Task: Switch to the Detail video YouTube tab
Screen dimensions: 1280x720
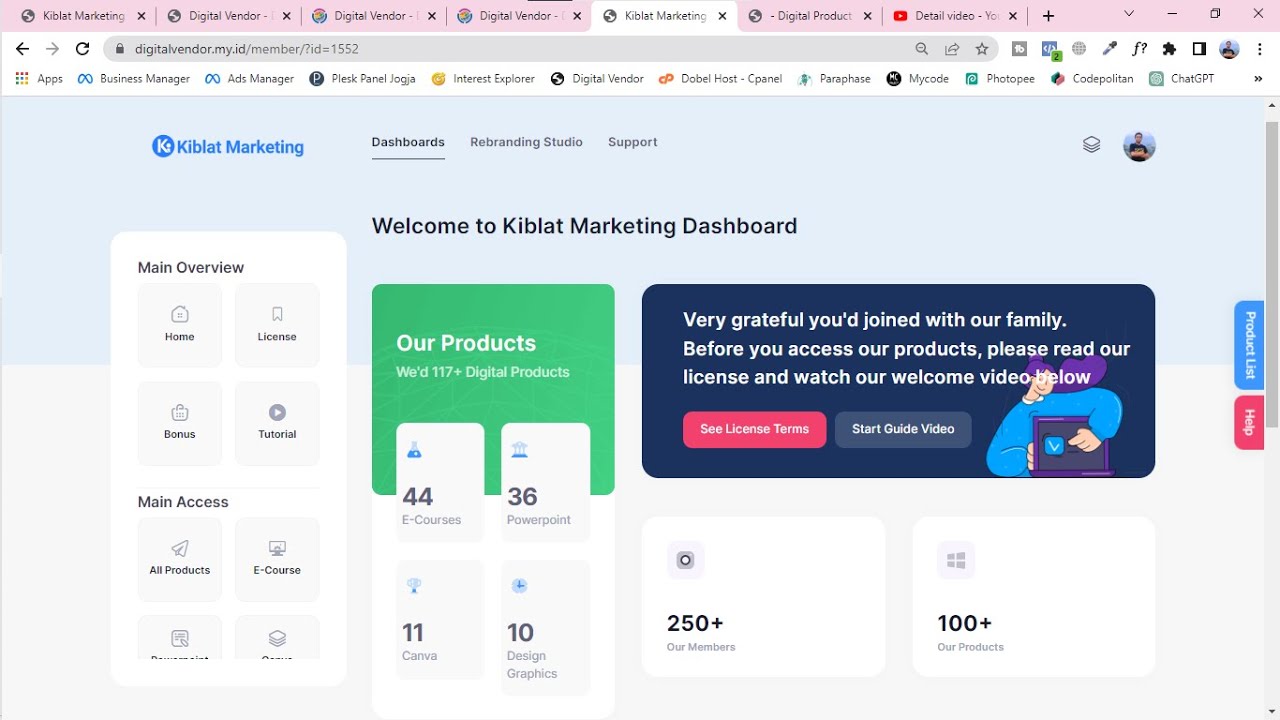Action: click(954, 16)
